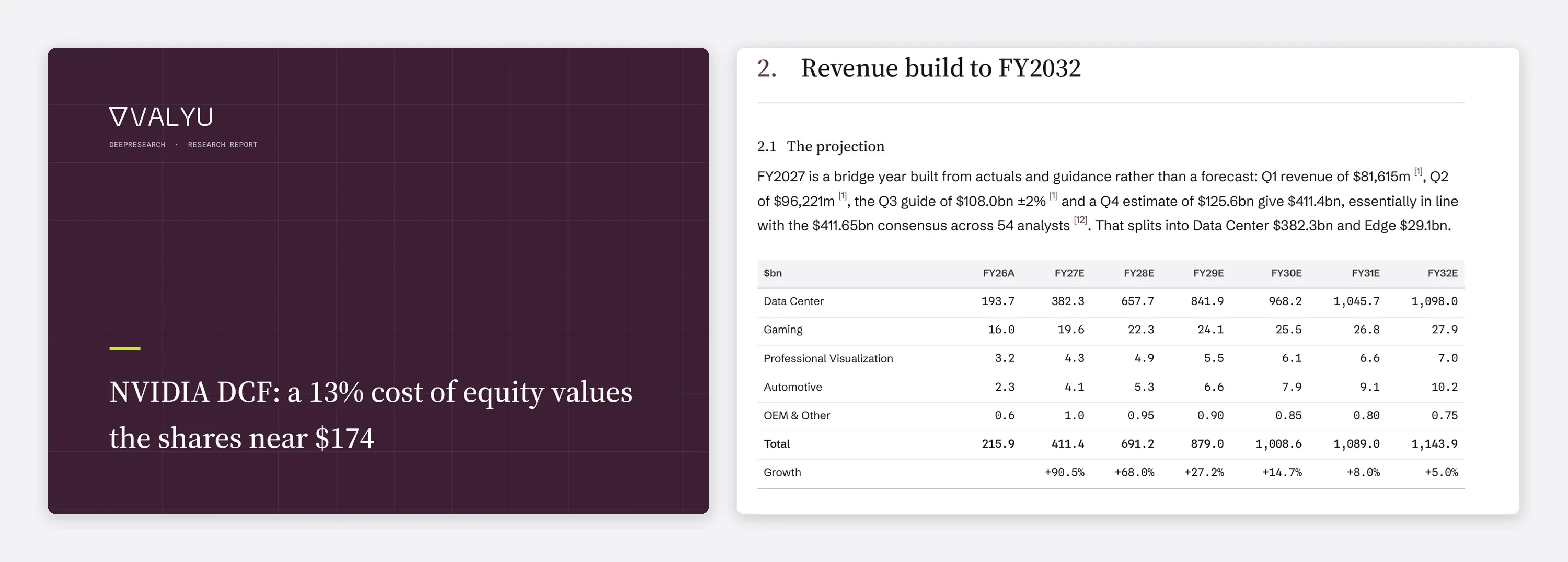The width and height of the screenshot is (1568, 562).
Task: Select the RESEARCH REPORT label
Action: tap(222, 145)
